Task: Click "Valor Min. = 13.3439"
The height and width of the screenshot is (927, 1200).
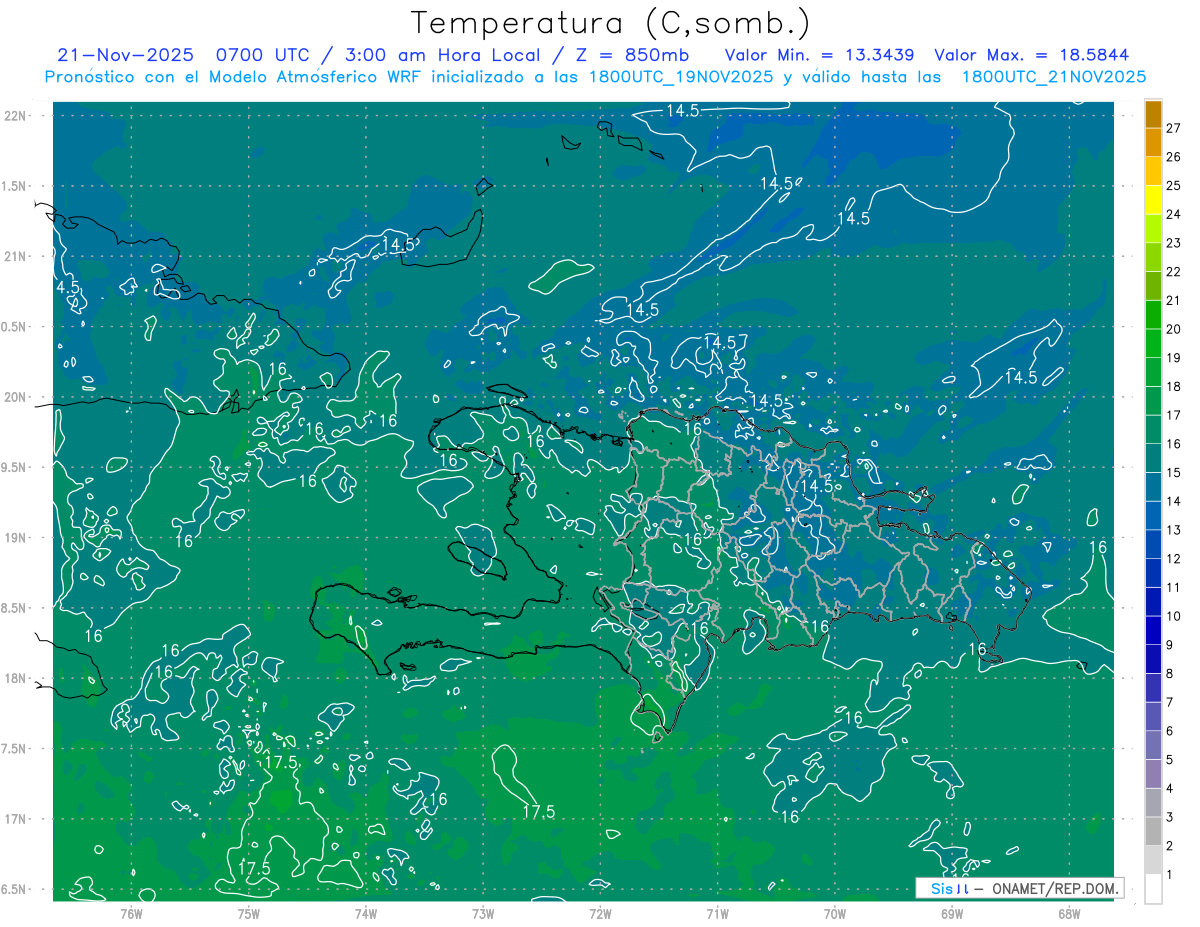Action: (821, 55)
